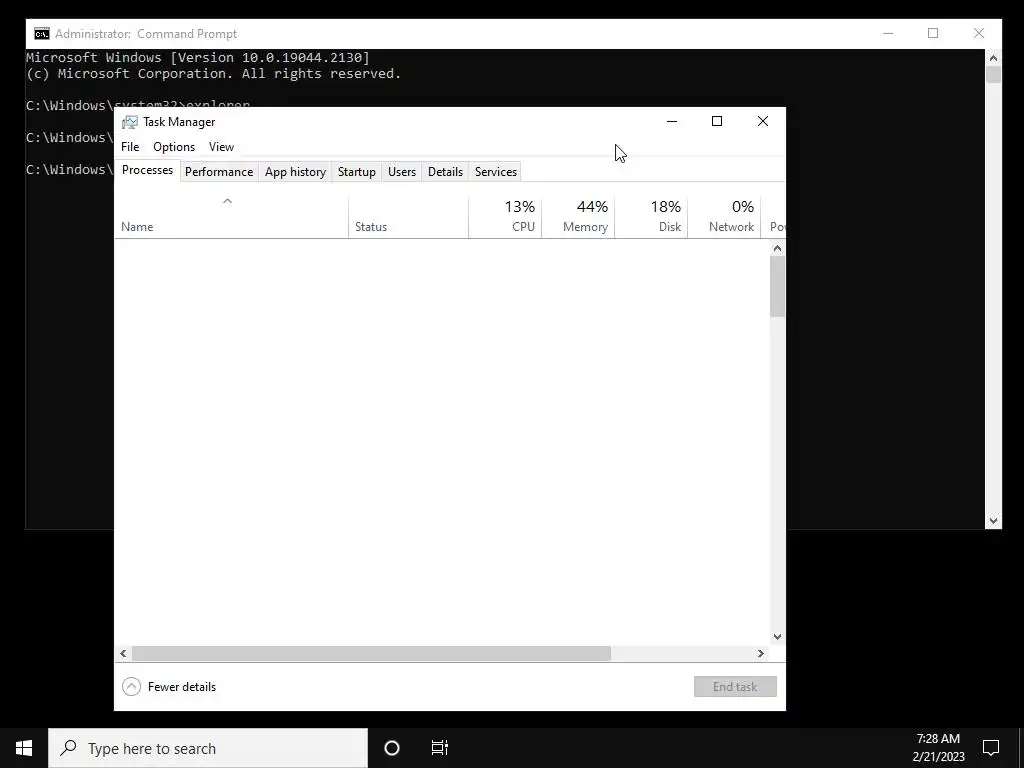Click Command Prompt scrollbar up arrow
This screenshot has height=768, width=1024.
click(x=993, y=57)
